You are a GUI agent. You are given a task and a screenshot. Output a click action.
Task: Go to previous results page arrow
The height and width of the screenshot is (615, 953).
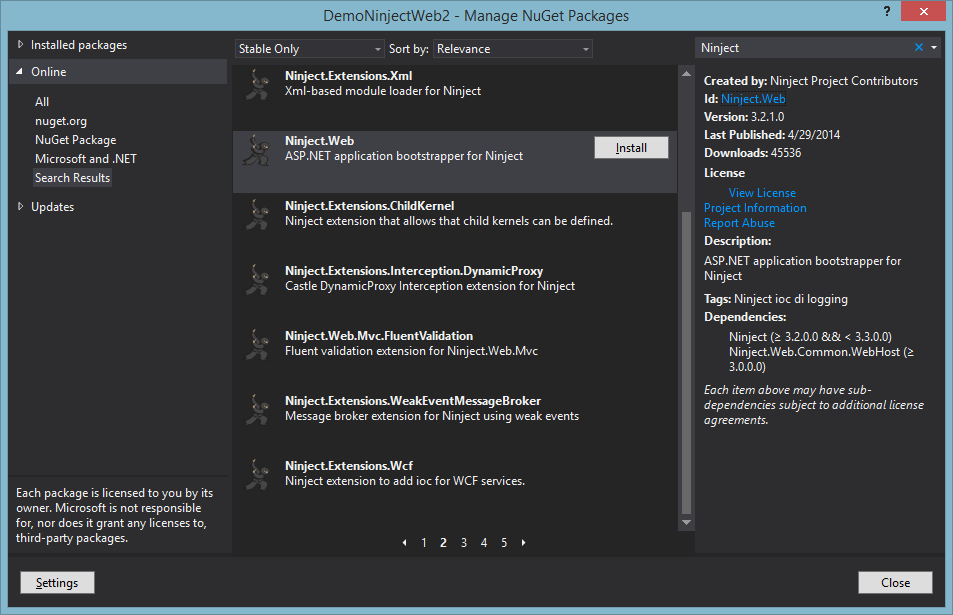tap(404, 543)
